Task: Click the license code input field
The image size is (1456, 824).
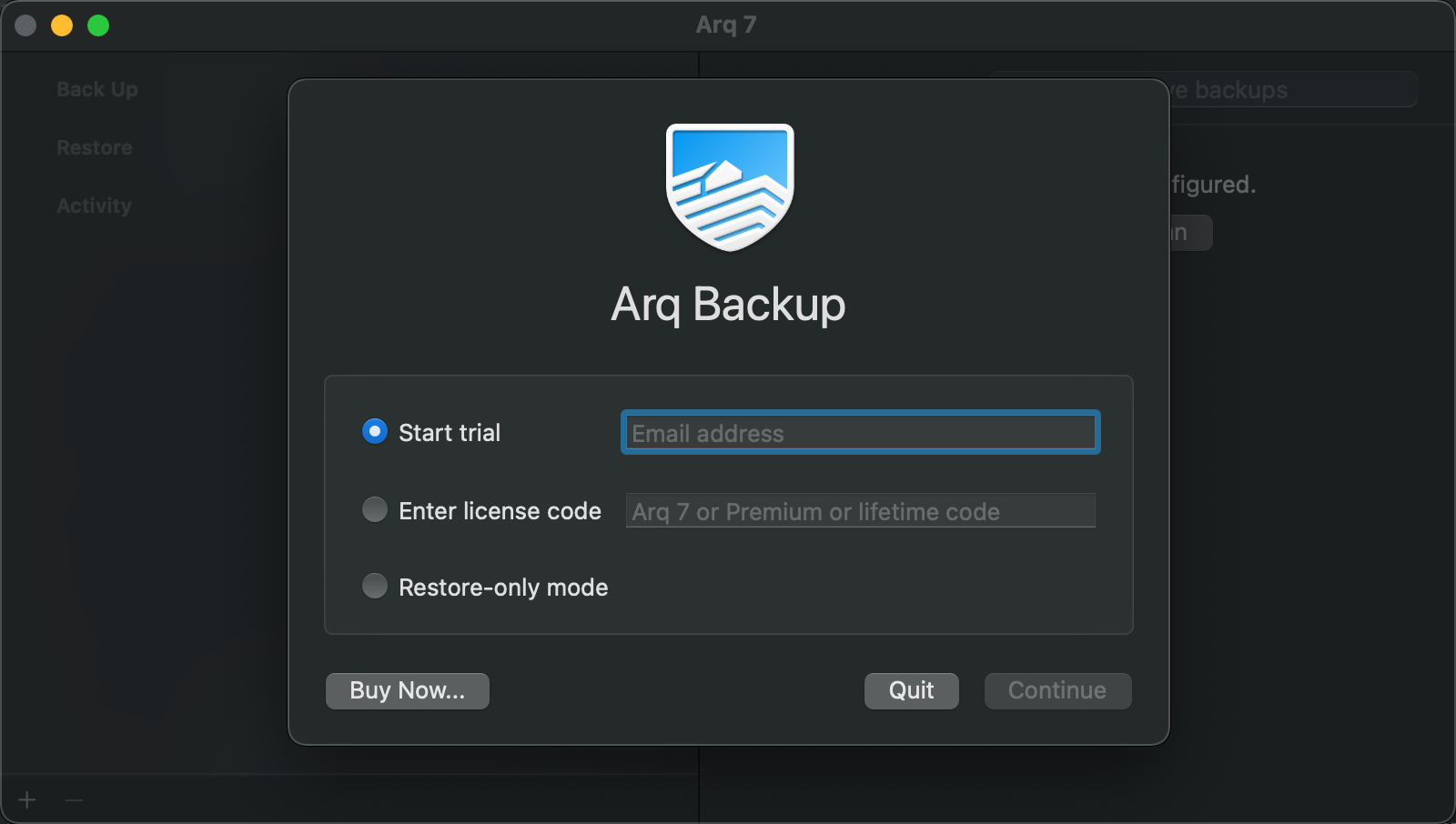Action: coord(860,511)
